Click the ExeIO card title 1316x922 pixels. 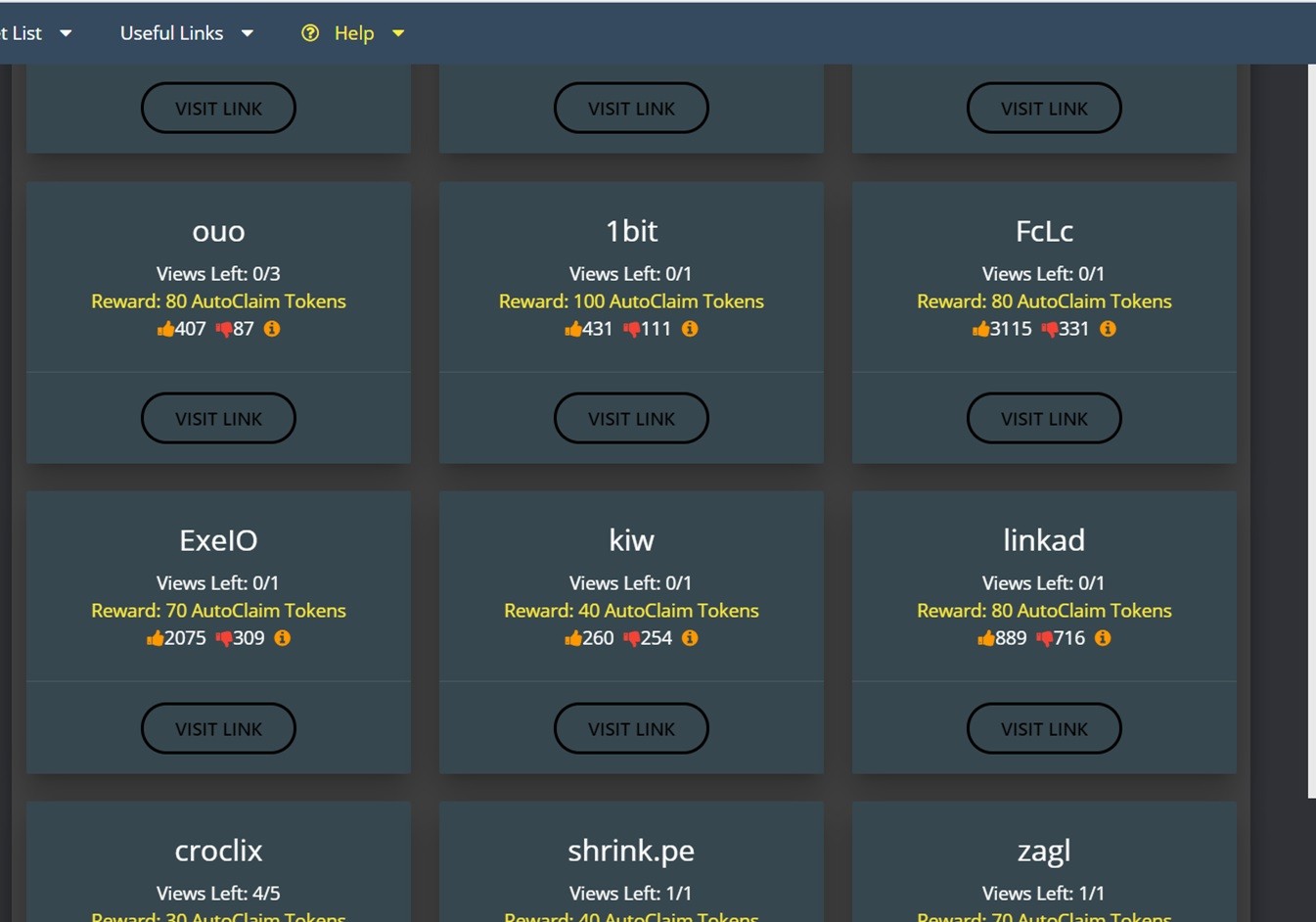[x=218, y=540]
